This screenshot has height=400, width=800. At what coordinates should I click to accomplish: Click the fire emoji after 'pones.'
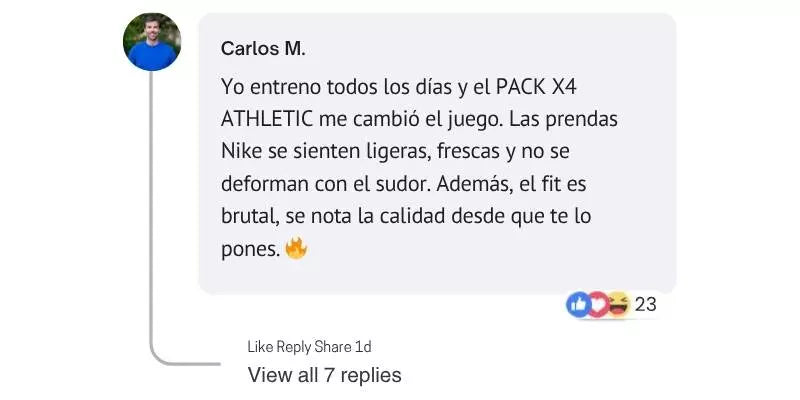(x=296, y=249)
